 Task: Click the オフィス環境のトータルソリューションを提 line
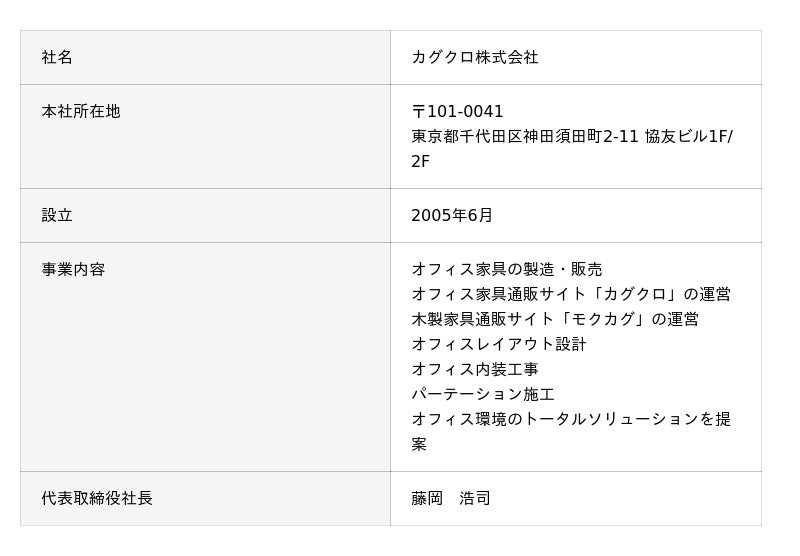coord(571,420)
